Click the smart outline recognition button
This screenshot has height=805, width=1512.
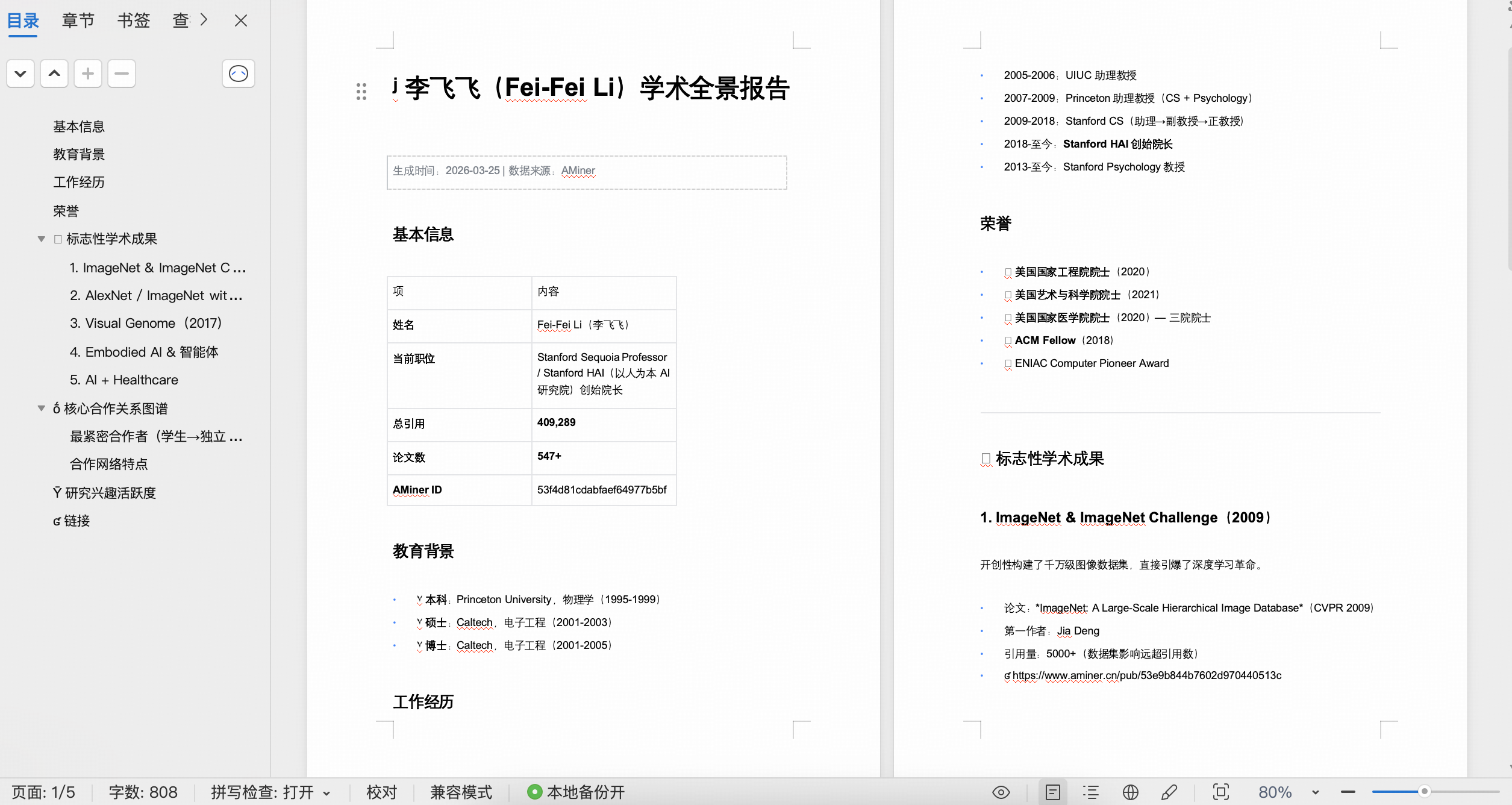(x=239, y=74)
